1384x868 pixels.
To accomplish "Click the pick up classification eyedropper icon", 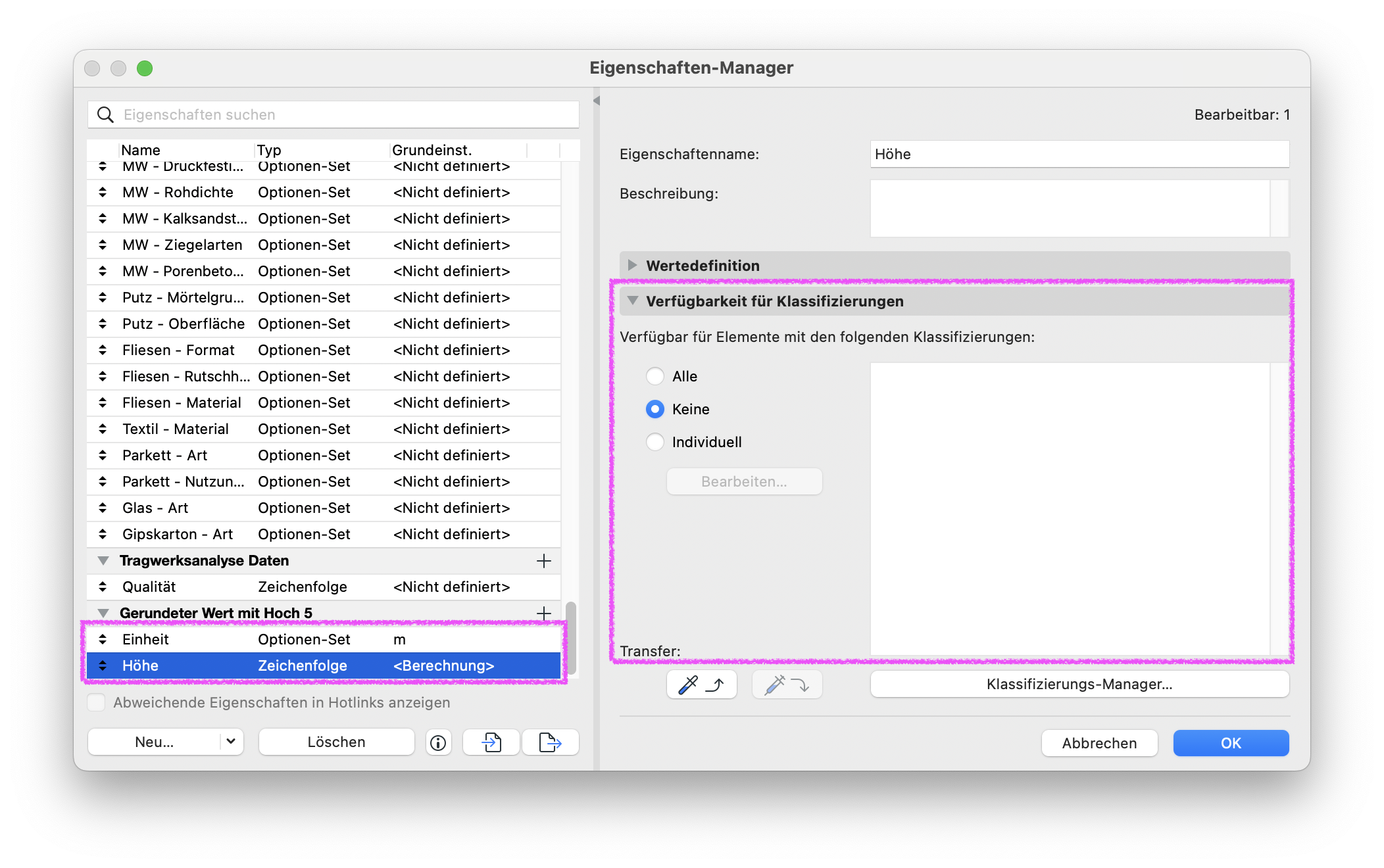I will pyautogui.click(x=701, y=685).
